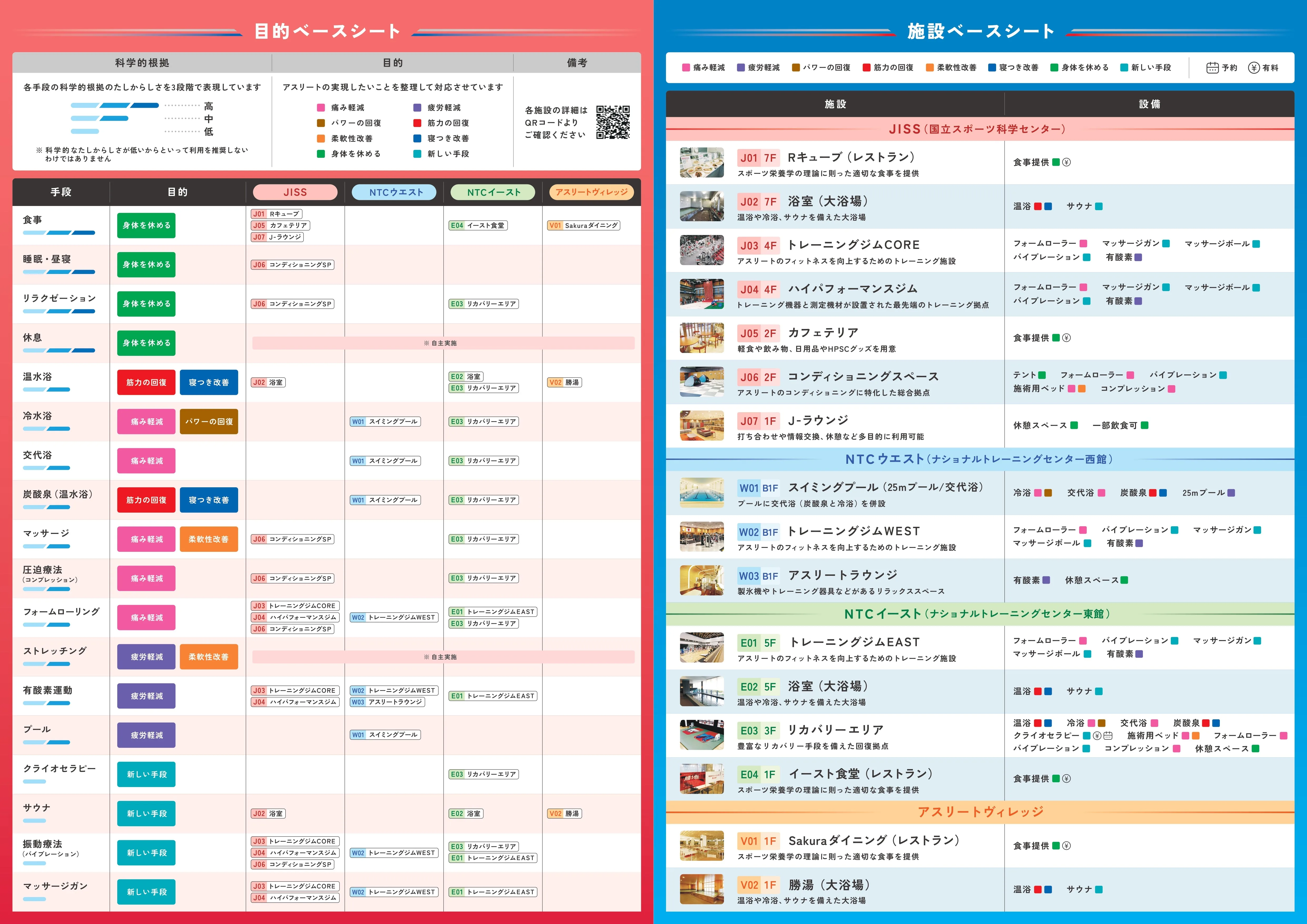Click the J07 J-ラウンジ tag in 食事 row

(277, 237)
